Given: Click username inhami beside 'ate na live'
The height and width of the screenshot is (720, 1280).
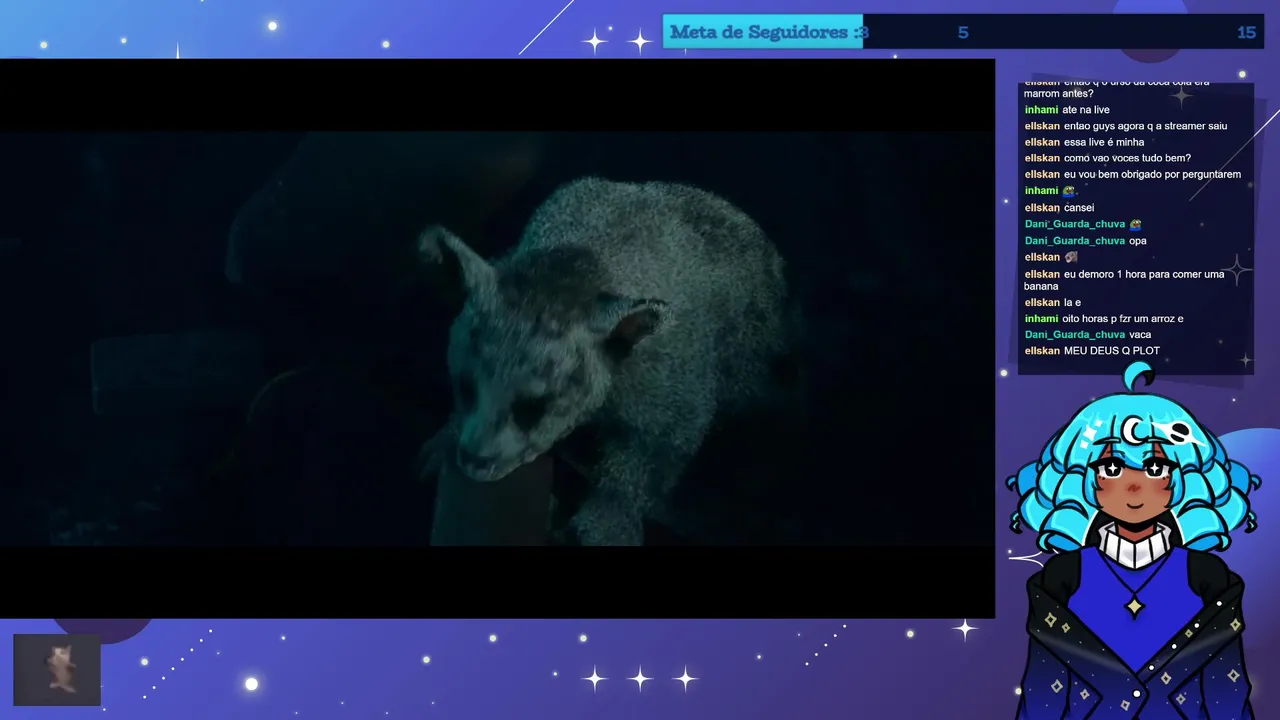Looking at the screenshot, I should (1041, 110).
